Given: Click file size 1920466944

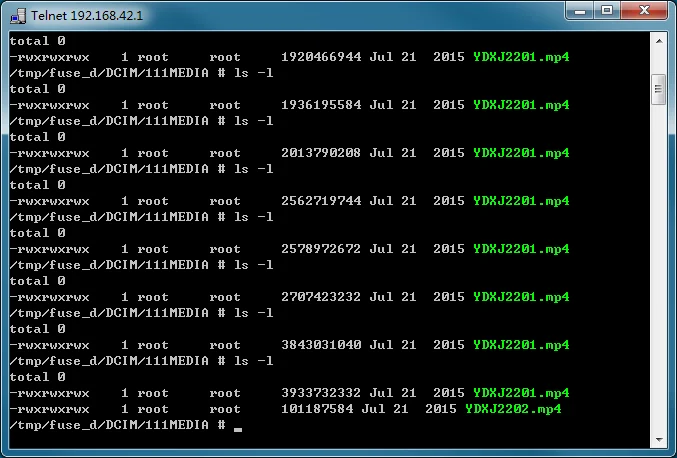Looking at the screenshot, I should pos(321,57).
